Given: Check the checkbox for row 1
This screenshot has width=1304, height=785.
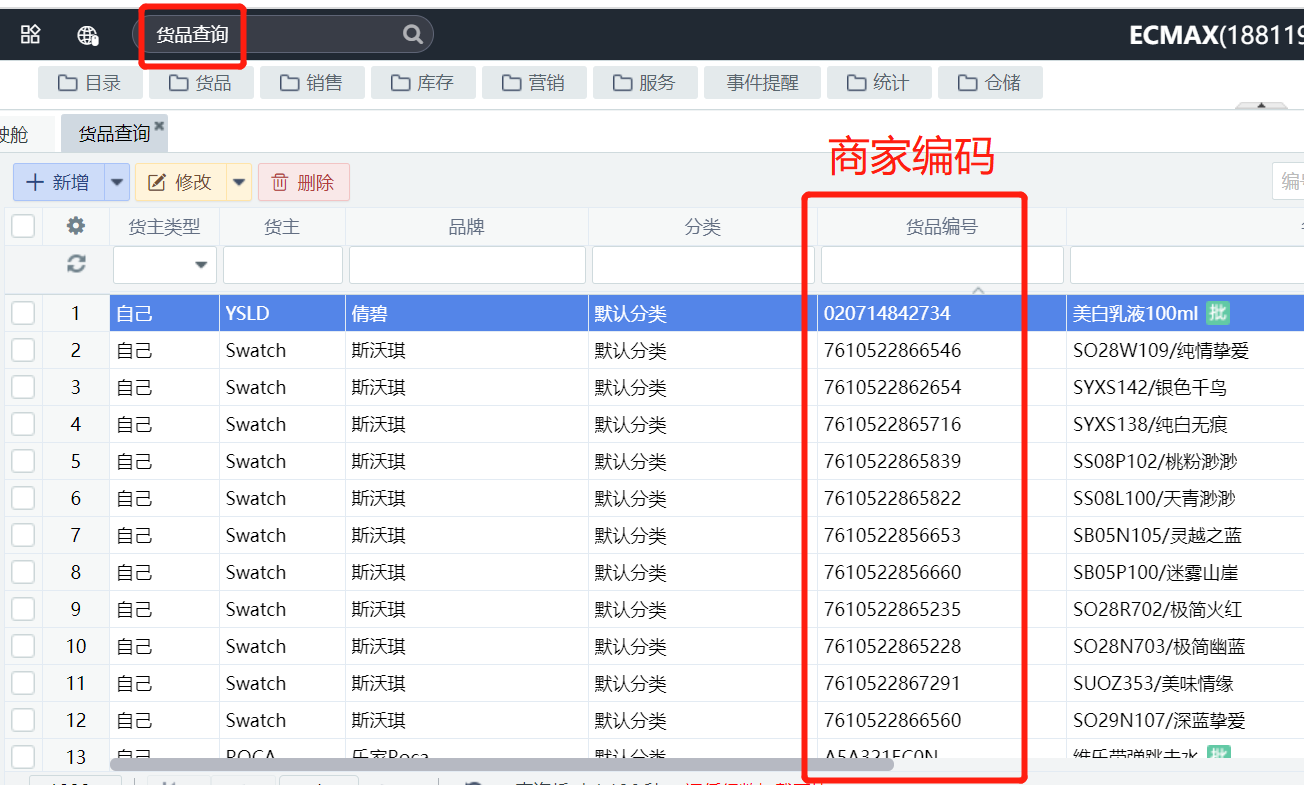Looking at the screenshot, I should 23,314.
